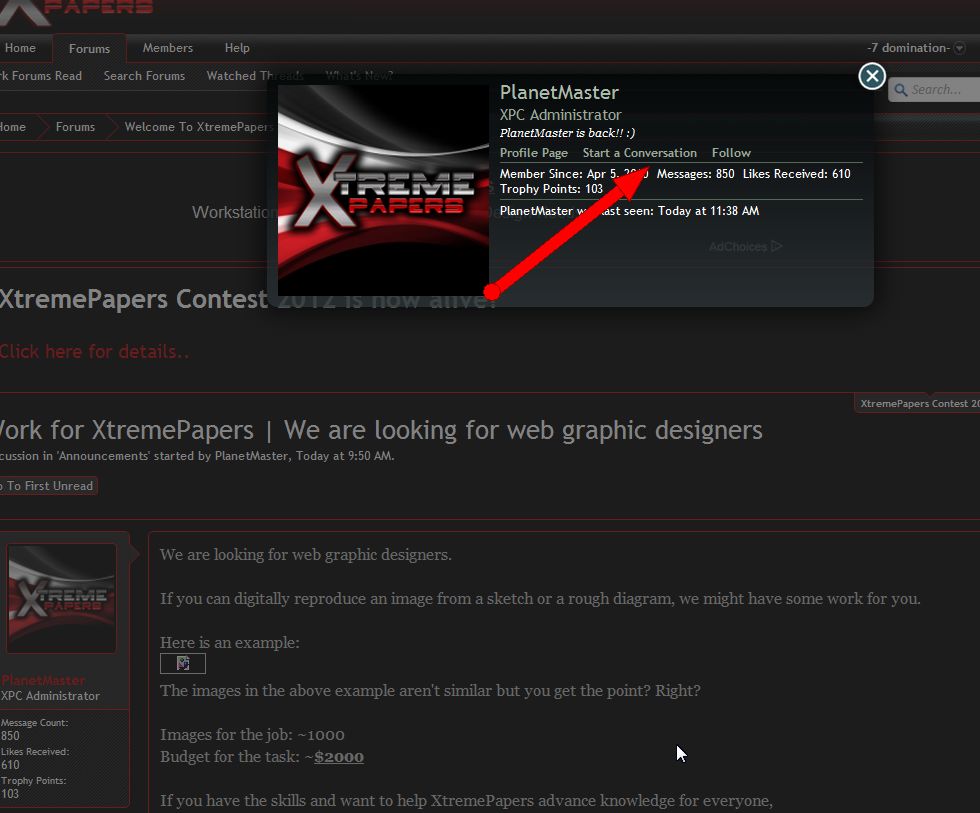Viewport: 980px width, 813px height.
Task: Click Mark Forums Read link
Action: pos(41,76)
